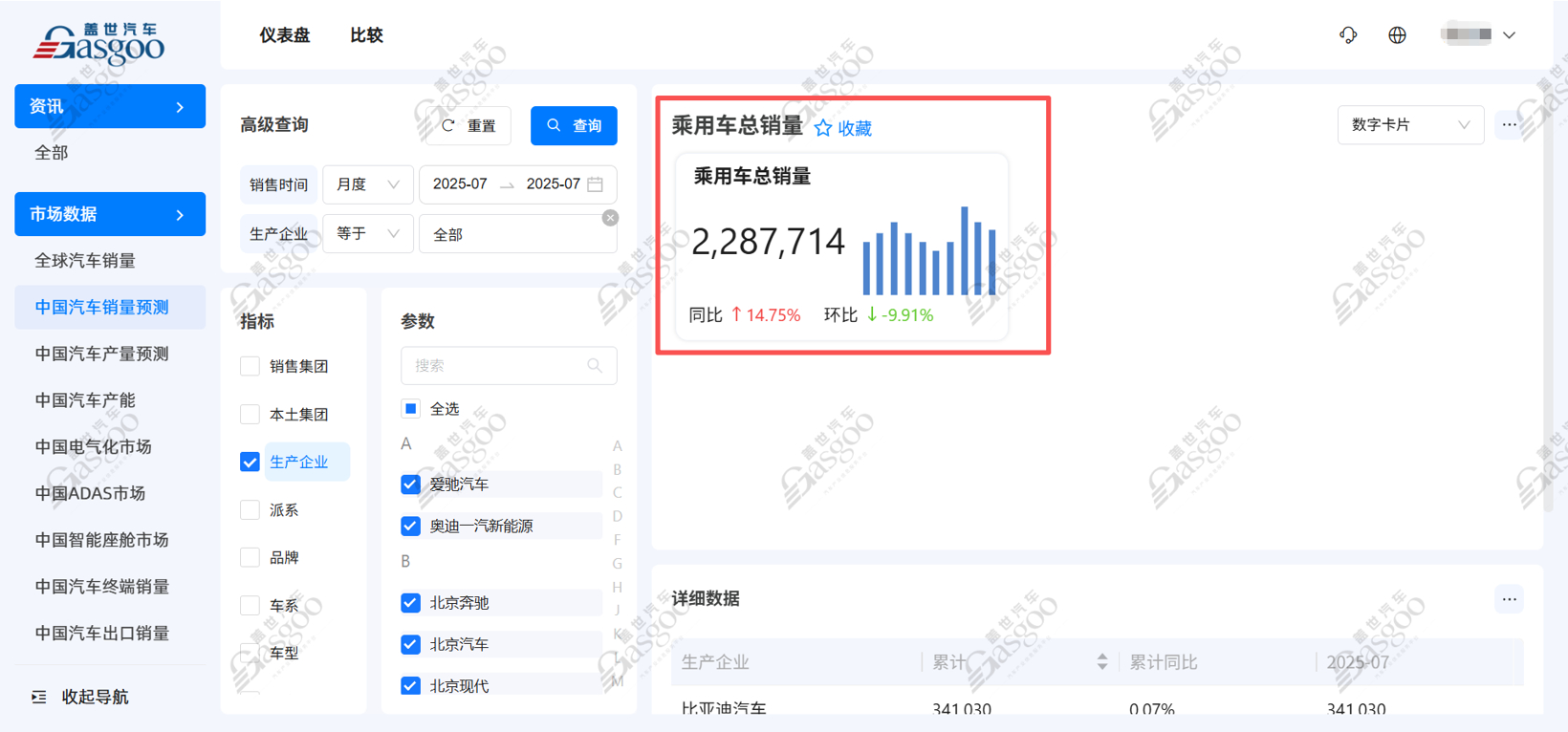Check the 销售集团 indicator checkbox
The height and width of the screenshot is (732, 1568).
(x=250, y=366)
